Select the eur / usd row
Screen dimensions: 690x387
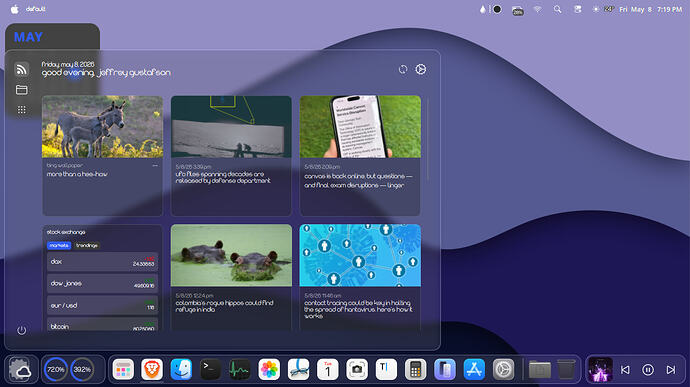(102, 305)
